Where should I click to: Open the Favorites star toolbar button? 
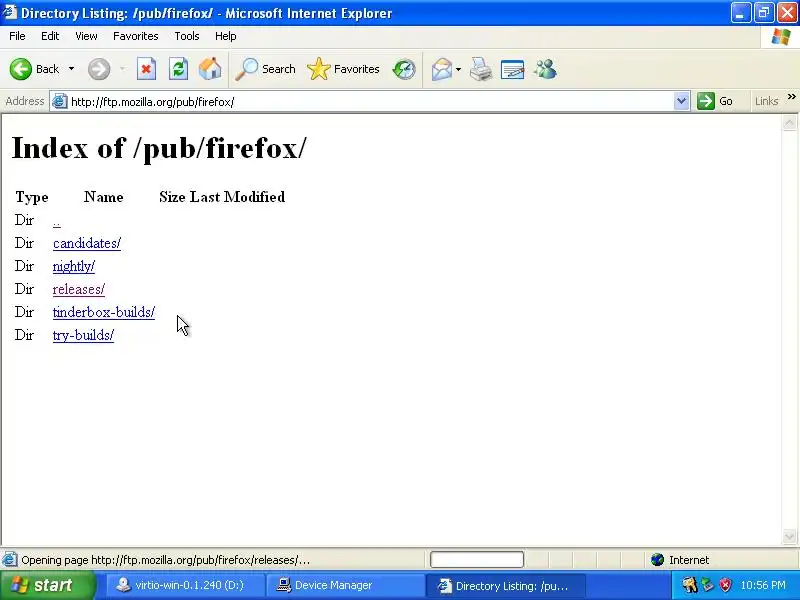point(343,69)
